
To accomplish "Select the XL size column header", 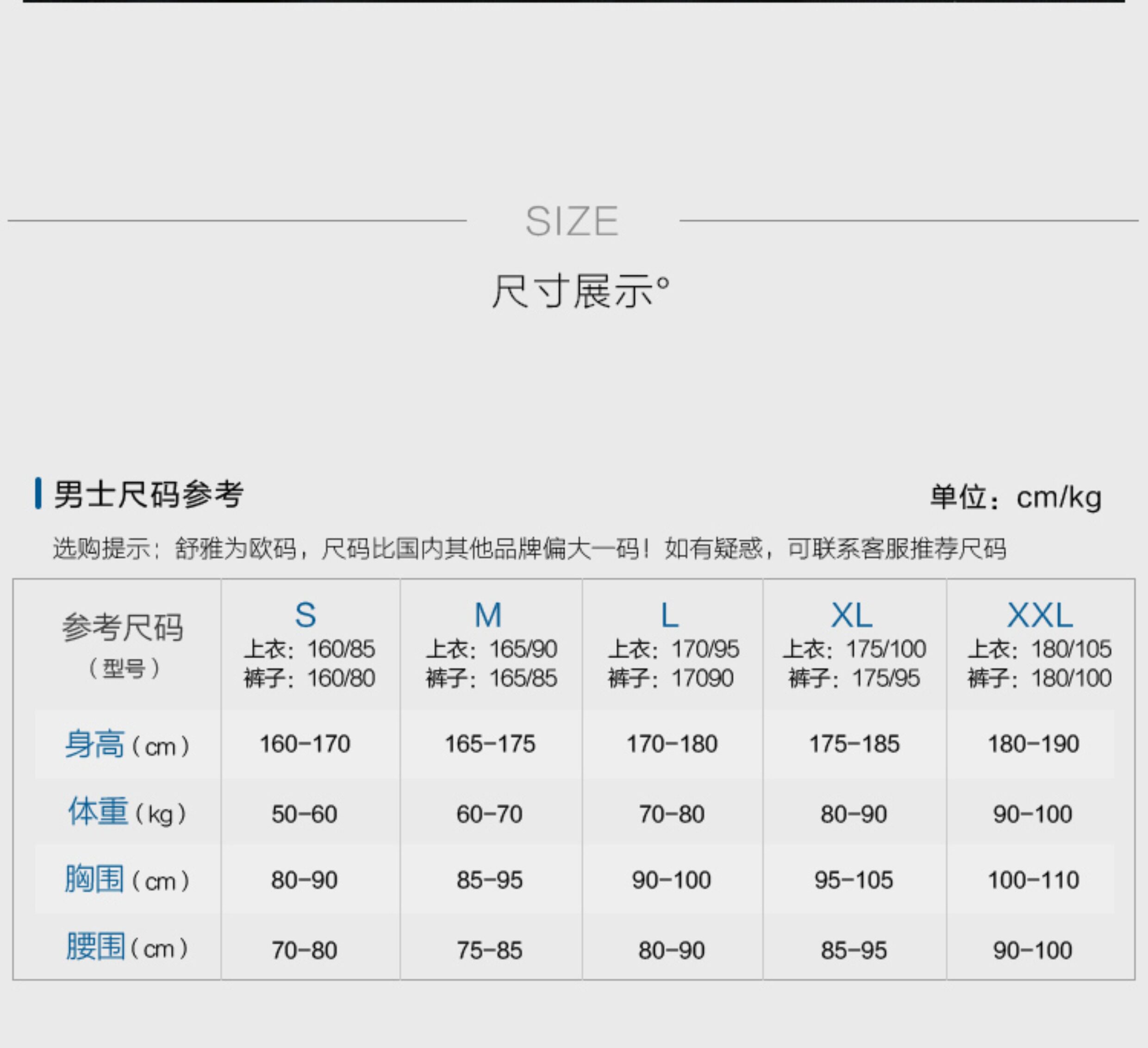I will 851,615.
